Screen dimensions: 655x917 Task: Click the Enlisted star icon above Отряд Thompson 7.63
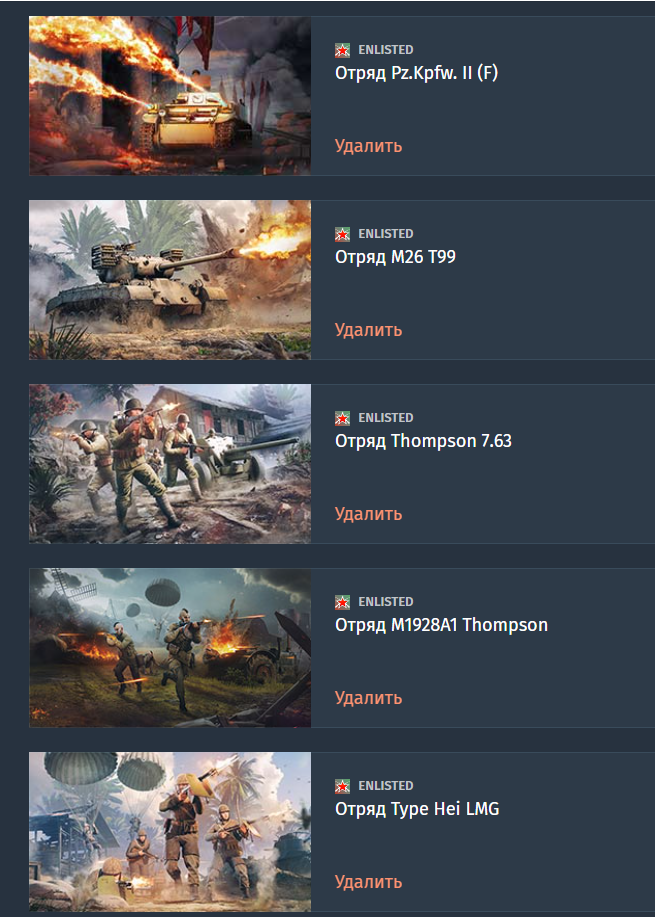[x=342, y=418]
